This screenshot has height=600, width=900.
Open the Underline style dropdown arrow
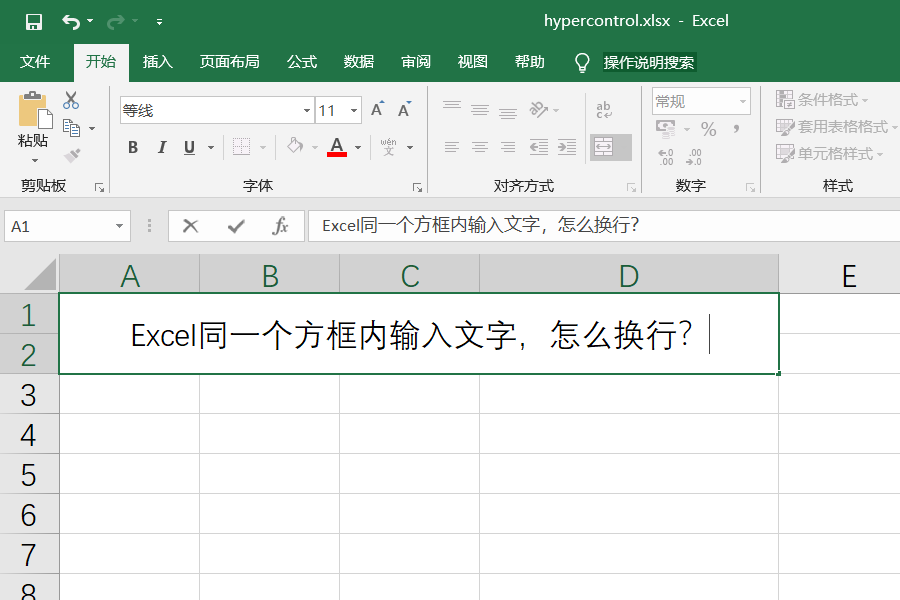(211, 148)
